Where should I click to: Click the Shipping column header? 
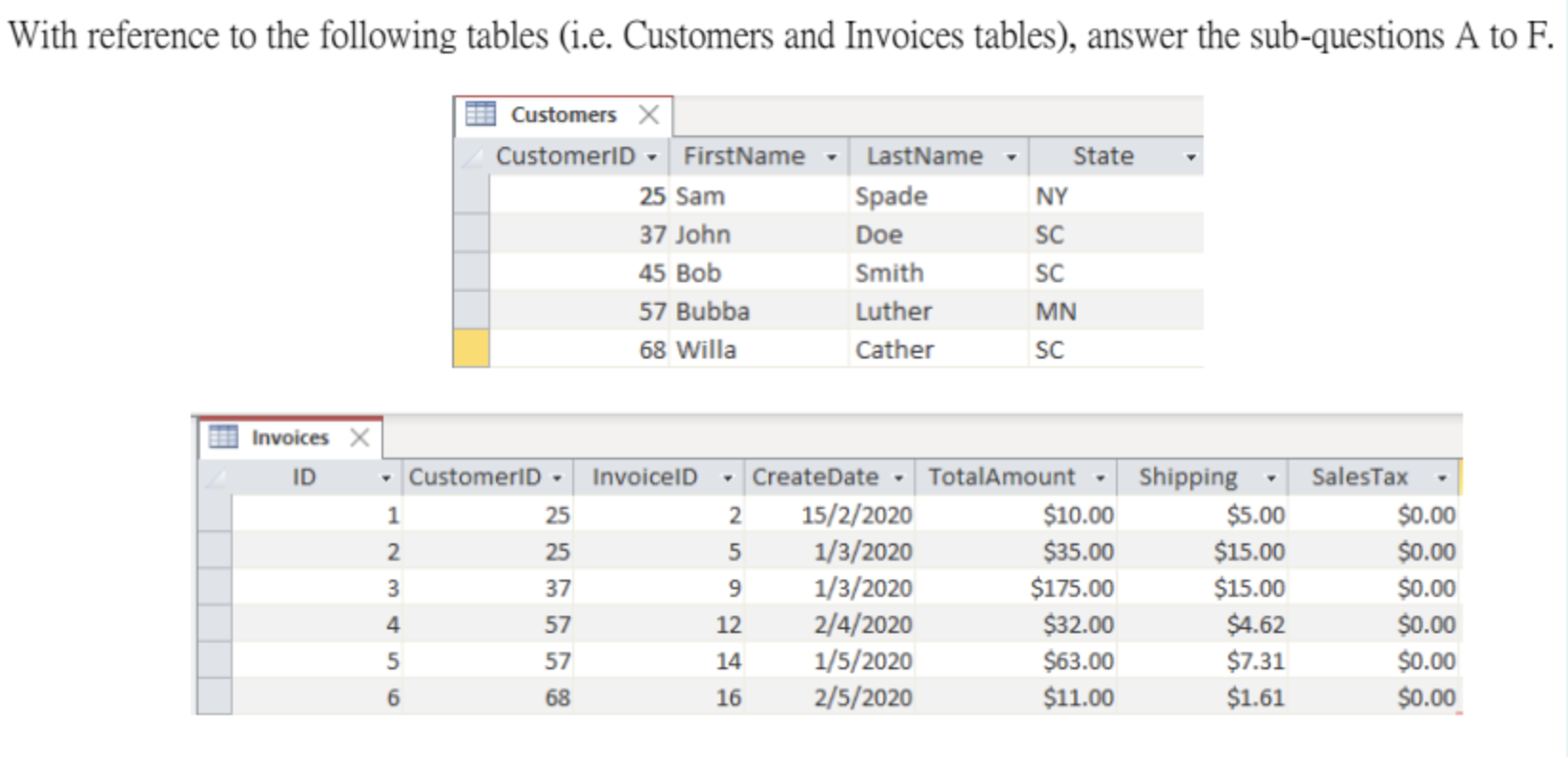[1201, 477]
